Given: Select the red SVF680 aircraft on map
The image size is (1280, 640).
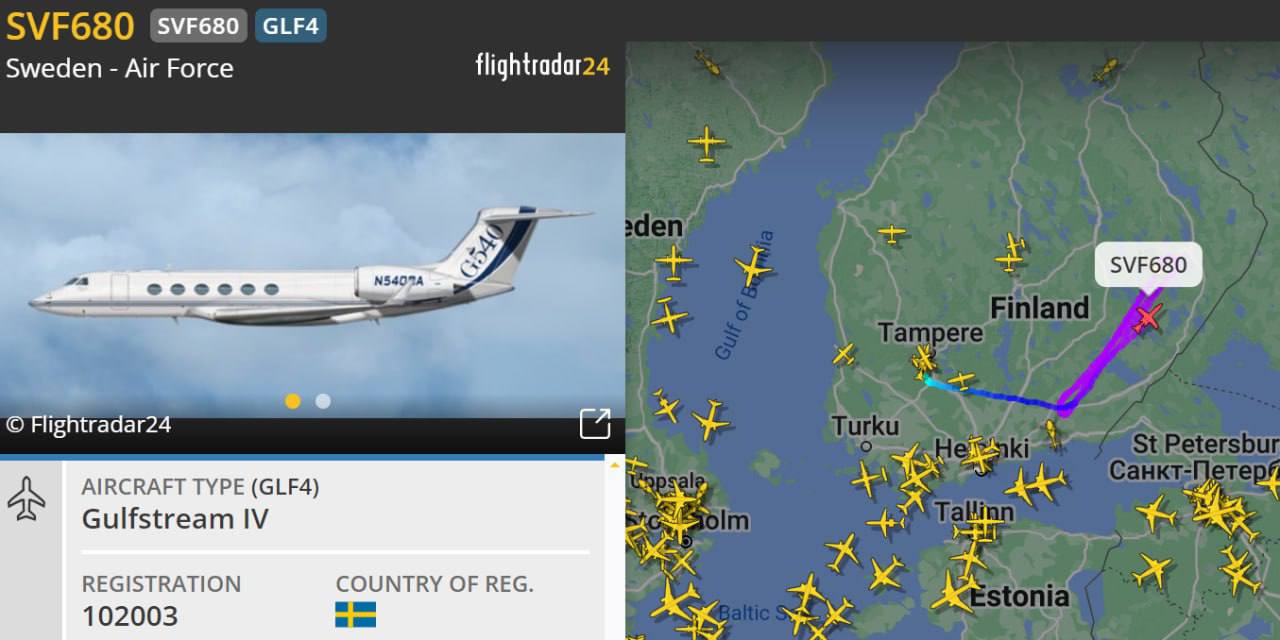Looking at the screenshot, I should 1148,318.
